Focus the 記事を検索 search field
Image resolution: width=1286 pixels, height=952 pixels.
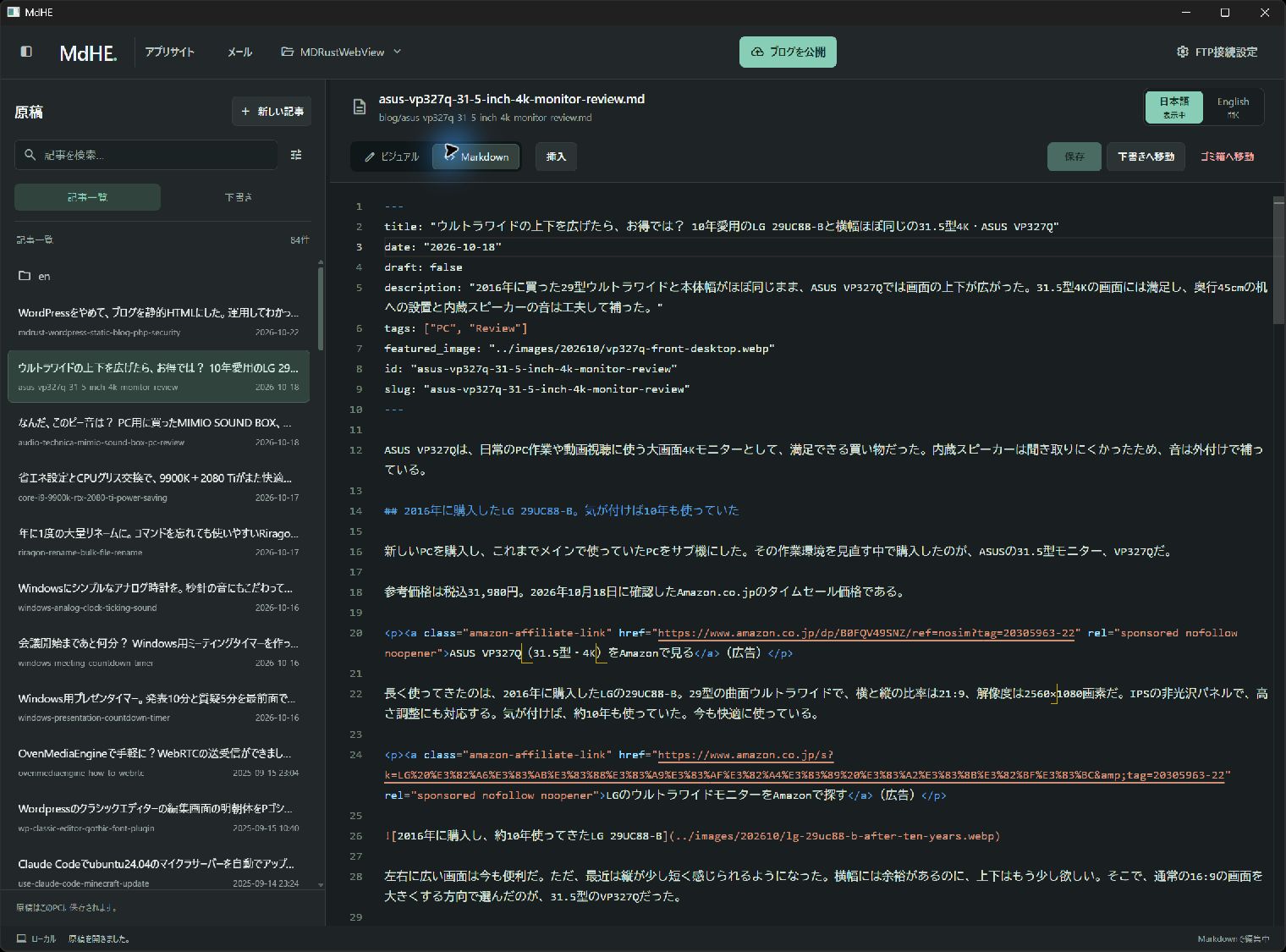pos(146,155)
